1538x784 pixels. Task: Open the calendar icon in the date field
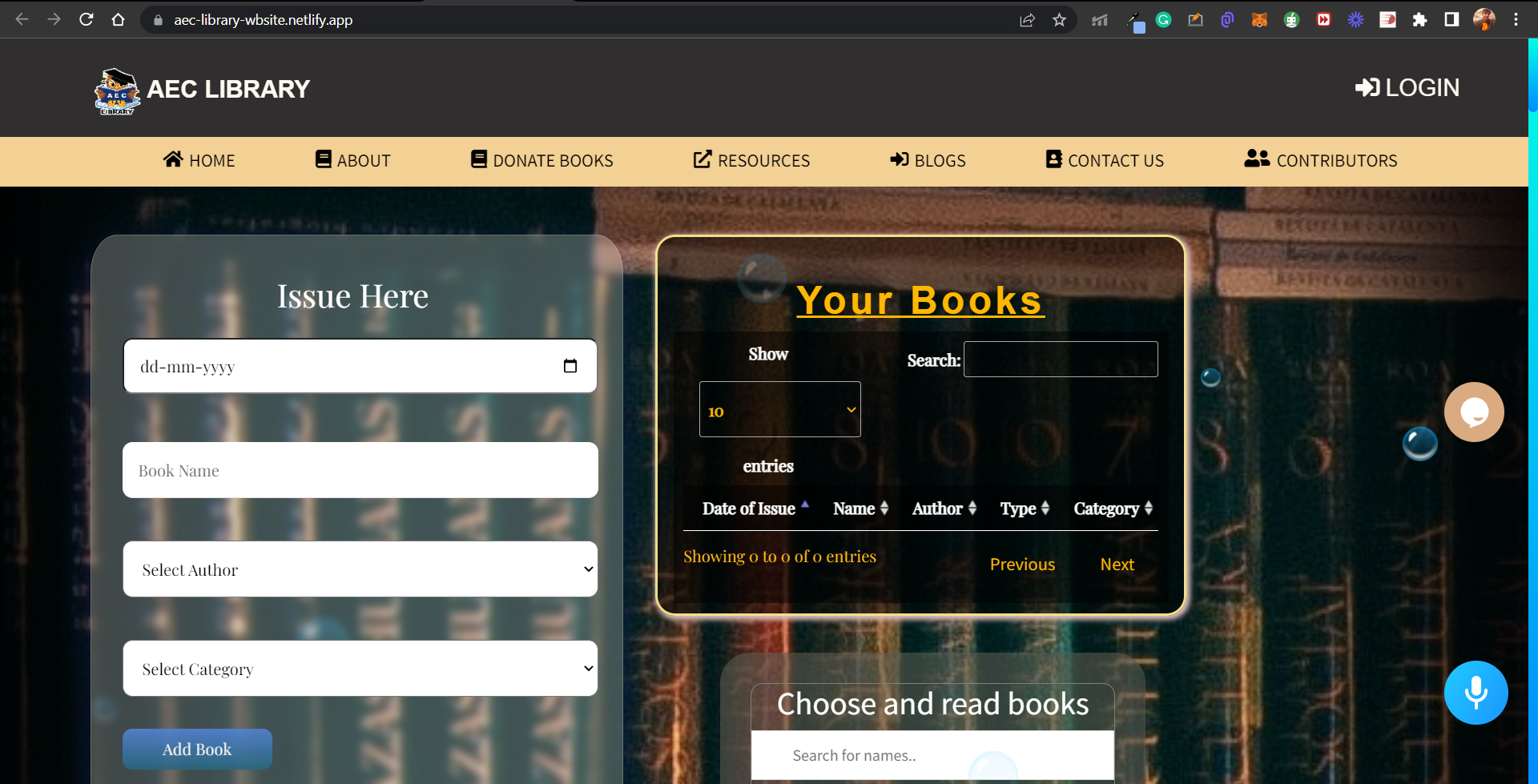[570, 365]
